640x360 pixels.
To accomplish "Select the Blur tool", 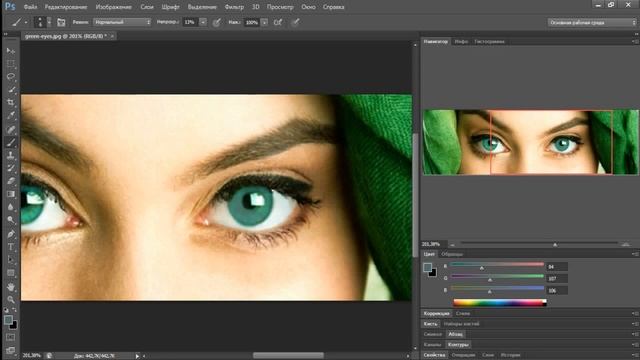I will click(x=11, y=207).
